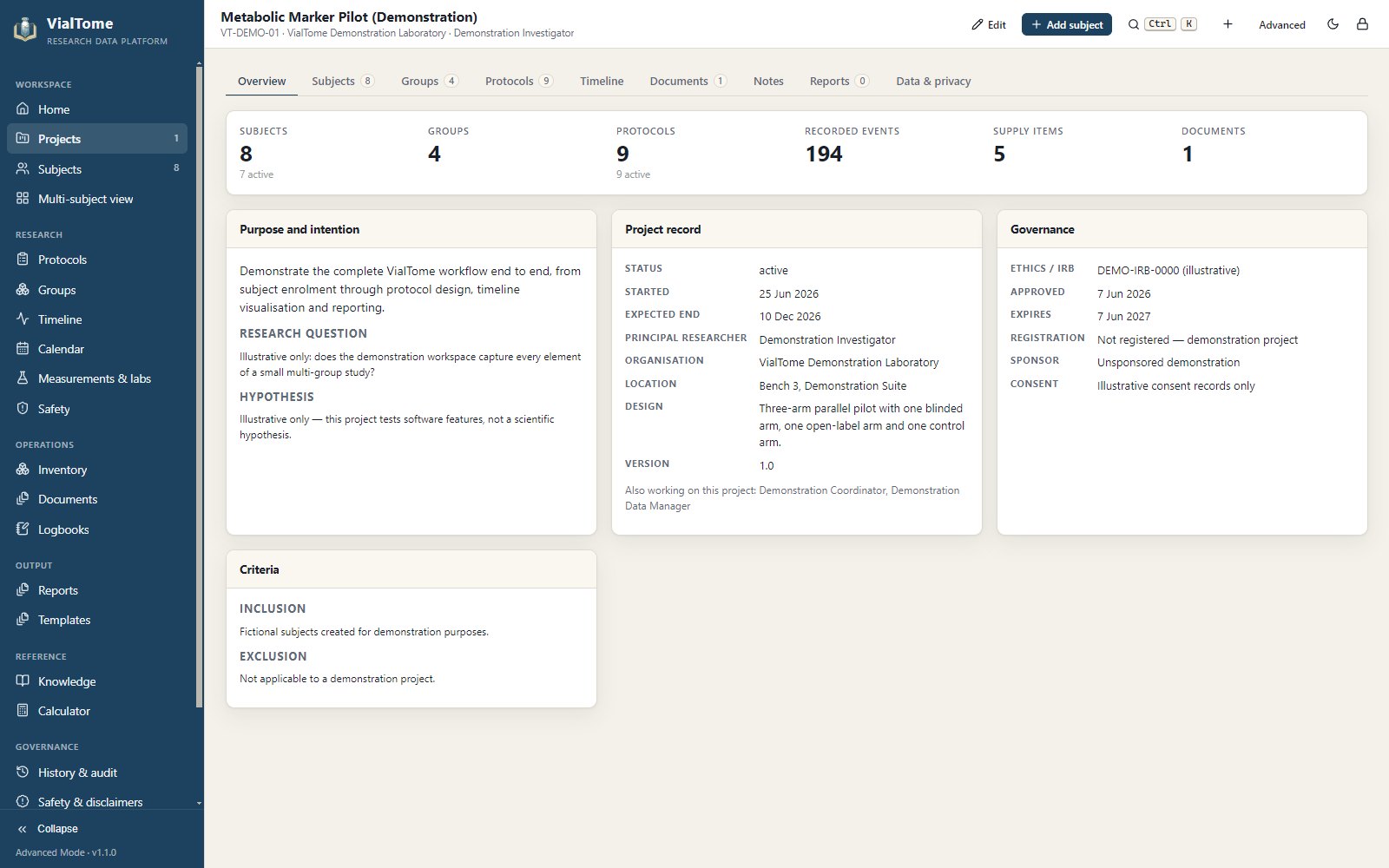Viewport: 1389px width, 868px height.
Task: Click the plus icon in the top bar
Action: coord(1228,24)
